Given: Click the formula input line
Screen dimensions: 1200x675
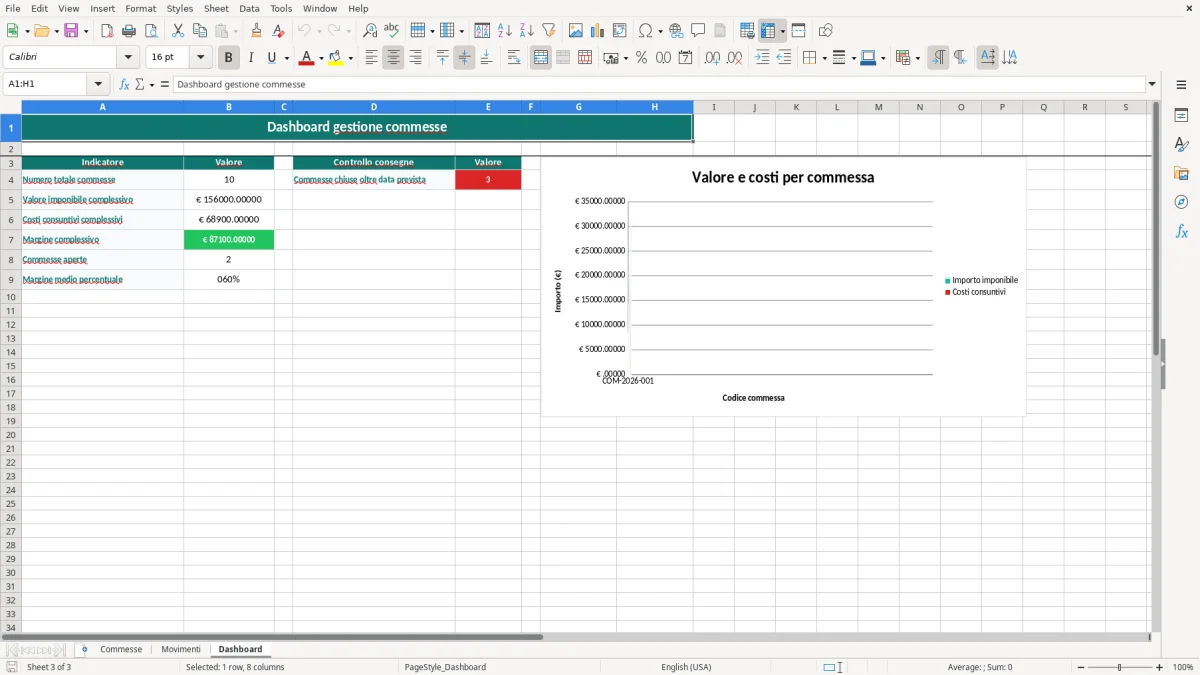Looking at the screenshot, I should [659, 84].
